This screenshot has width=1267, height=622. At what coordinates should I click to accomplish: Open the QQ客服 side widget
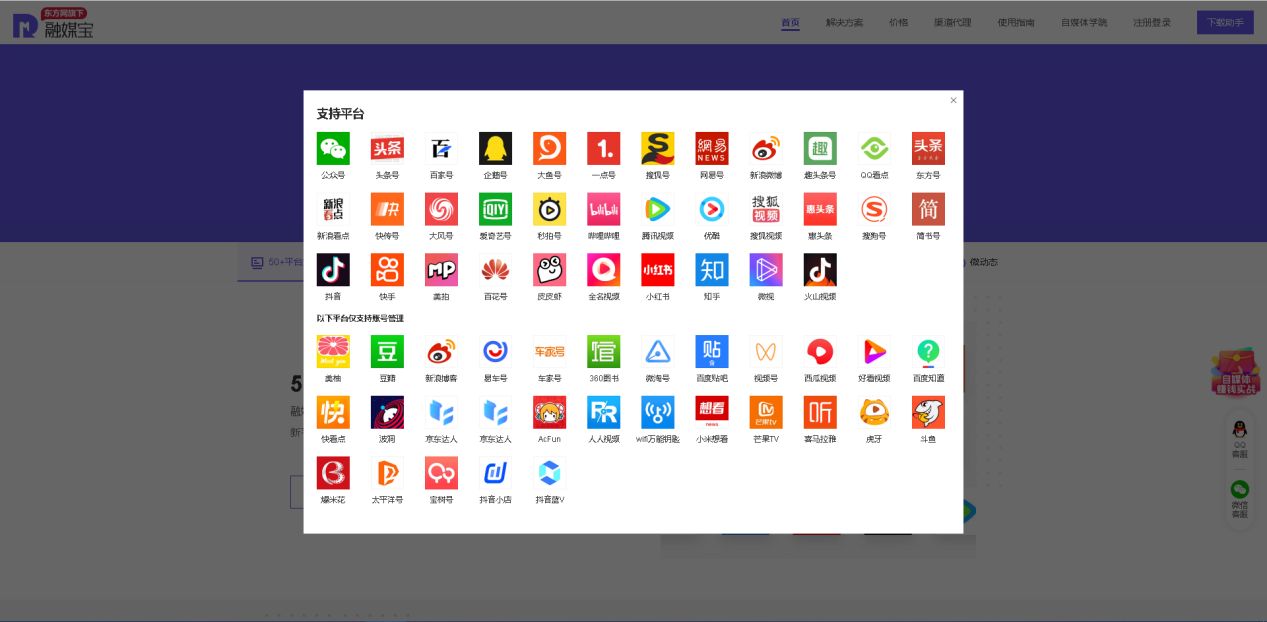pyautogui.click(x=1239, y=439)
